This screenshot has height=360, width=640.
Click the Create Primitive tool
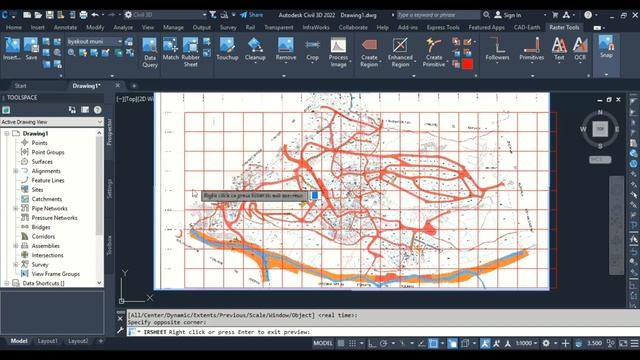coord(434,52)
